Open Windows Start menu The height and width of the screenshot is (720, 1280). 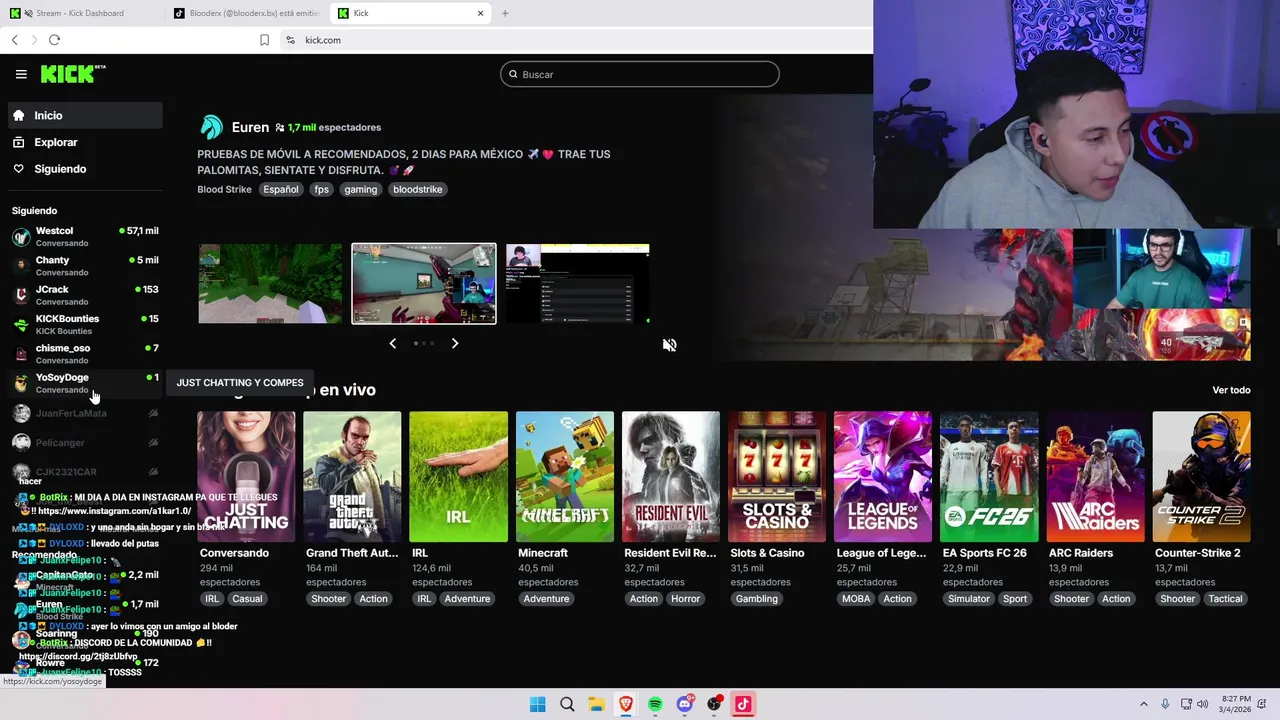(x=537, y=704)
